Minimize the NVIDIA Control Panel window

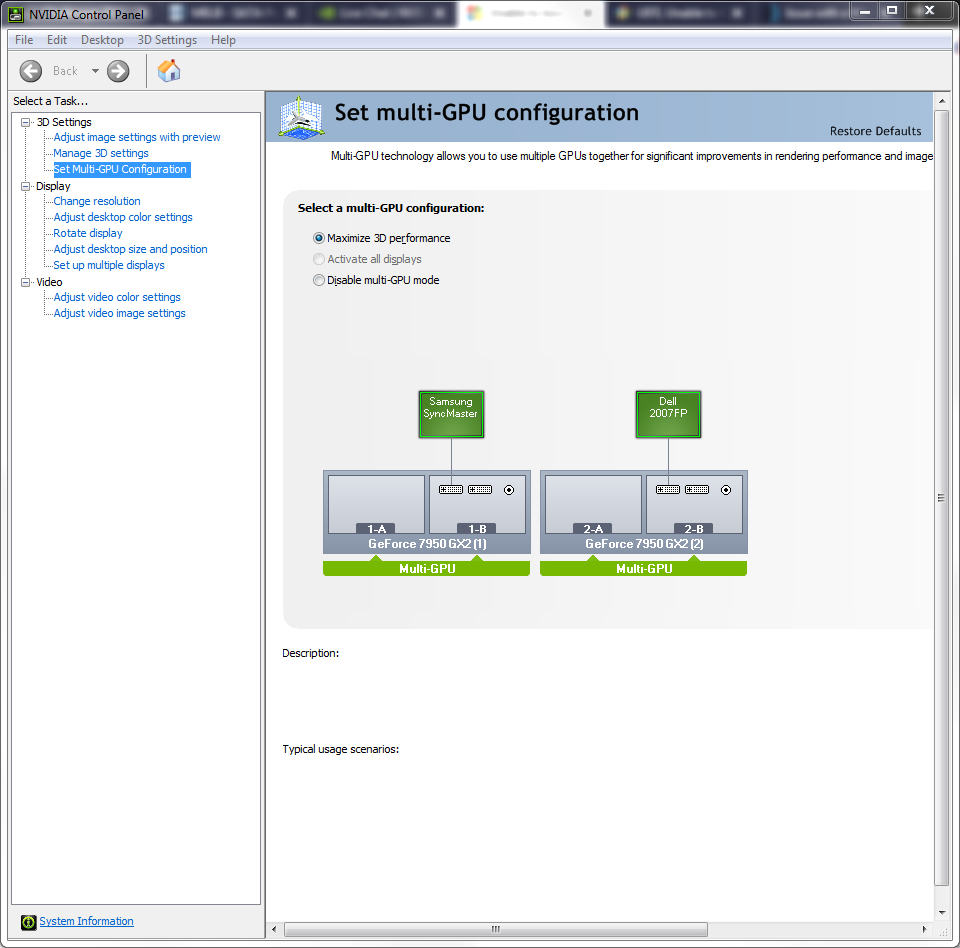(x=864, y=10)
